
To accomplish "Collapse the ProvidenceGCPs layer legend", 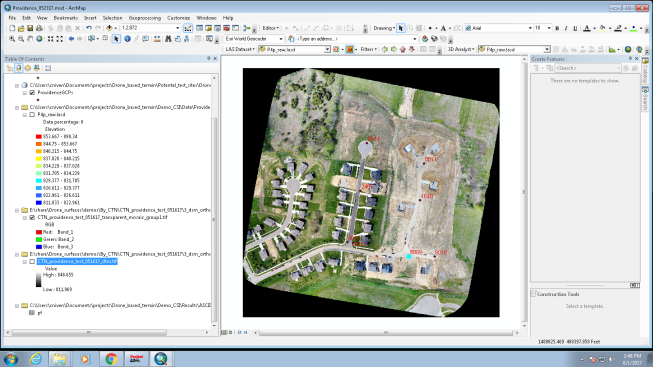I will tap(25, 92).
